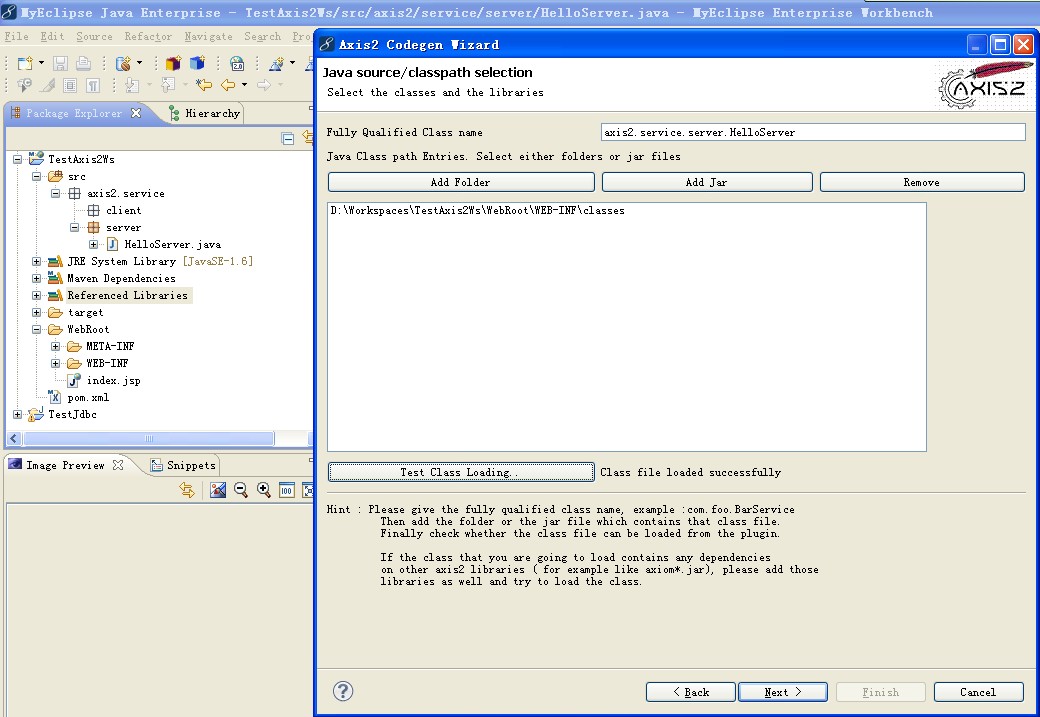Open the dropdown beside the database deploy icon
This screenshot has height=717, width=1040.
point(139,64)
